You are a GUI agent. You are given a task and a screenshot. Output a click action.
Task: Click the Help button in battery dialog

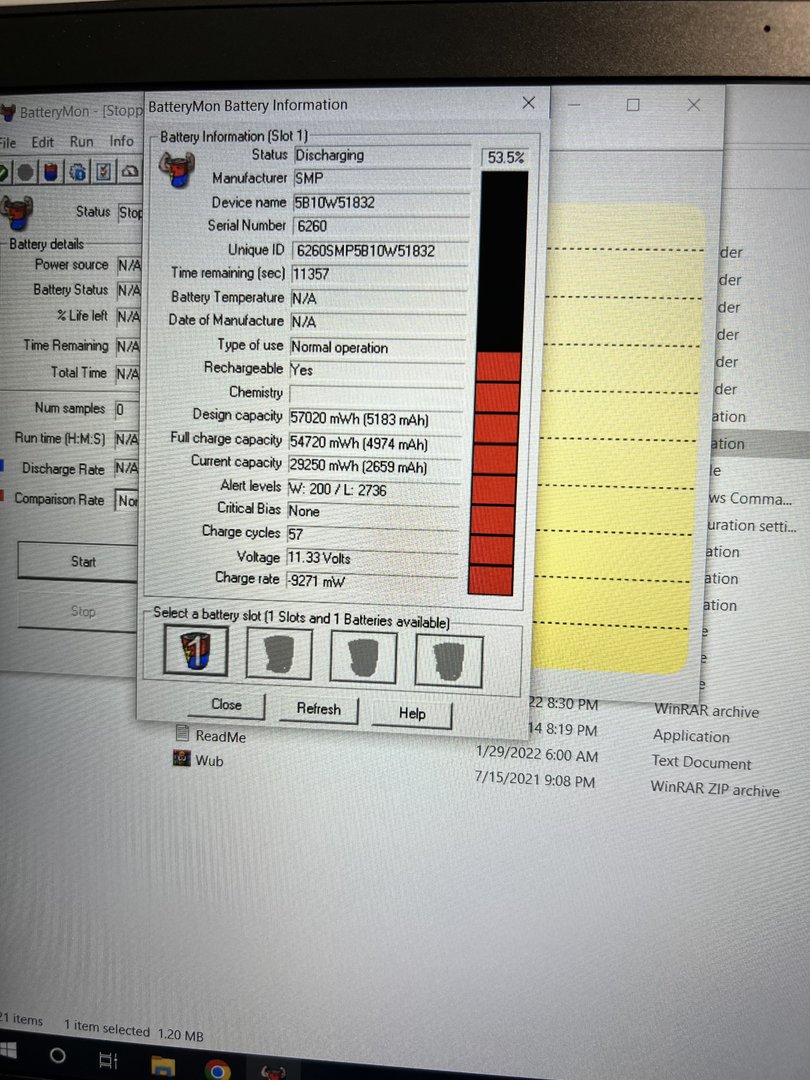[411, 713]
